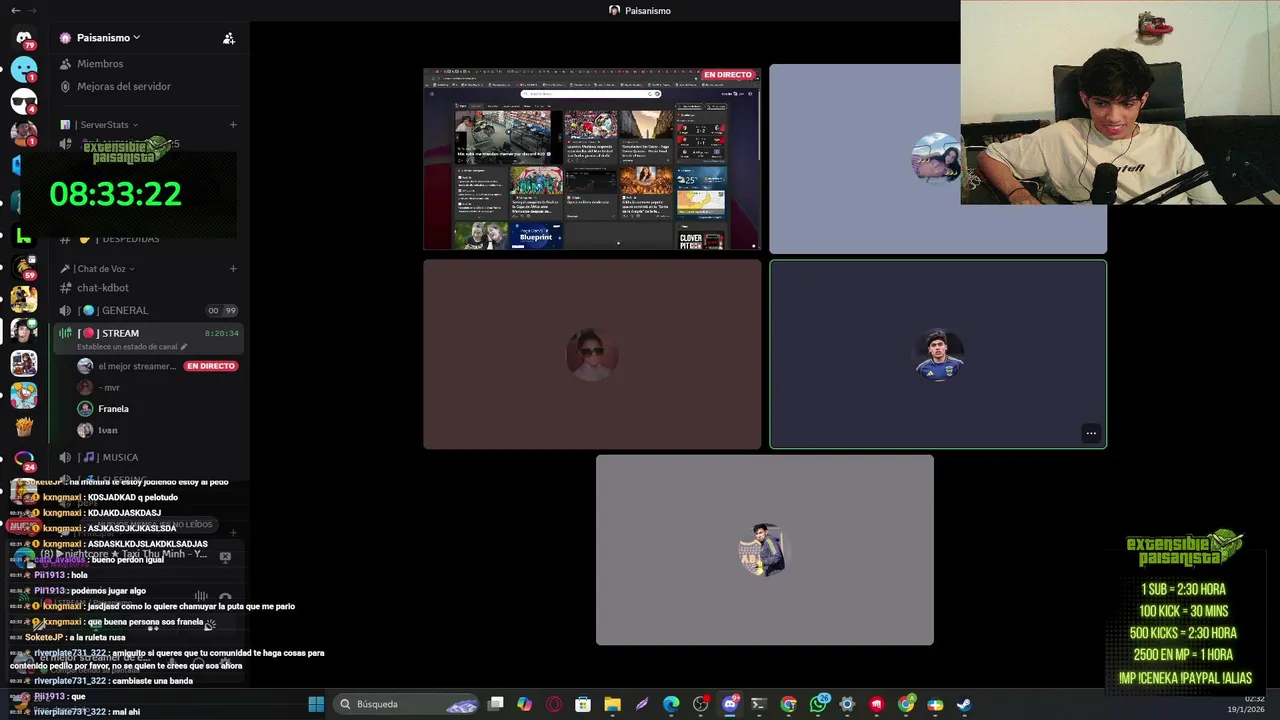Launch Copilot from the taskbar
Image resolution: width=1280 pixels, height=720 pixels.
pos(524,704)
